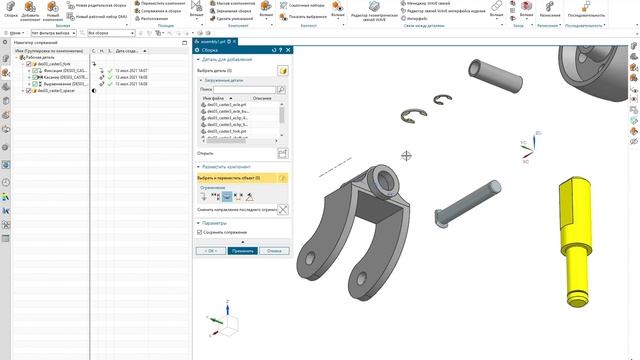Image resolution: width=640 pixels, height=360 pixels.
Task: Click the Поиск text field
Action: click(x=244, y=89)
